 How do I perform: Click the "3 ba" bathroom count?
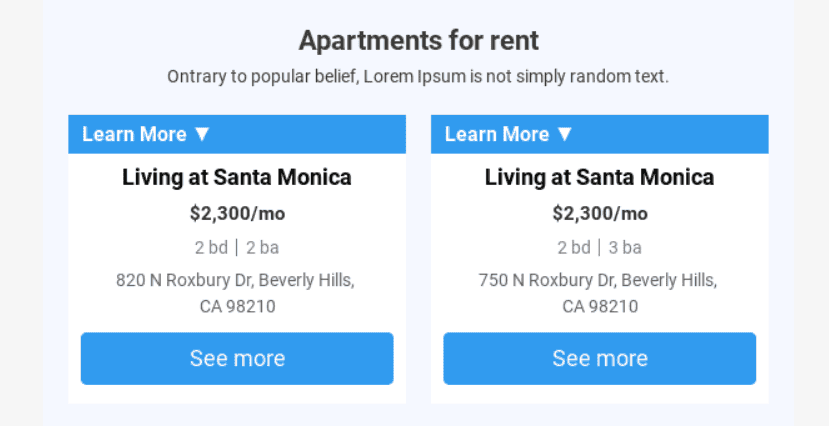[x=625, y=247]
